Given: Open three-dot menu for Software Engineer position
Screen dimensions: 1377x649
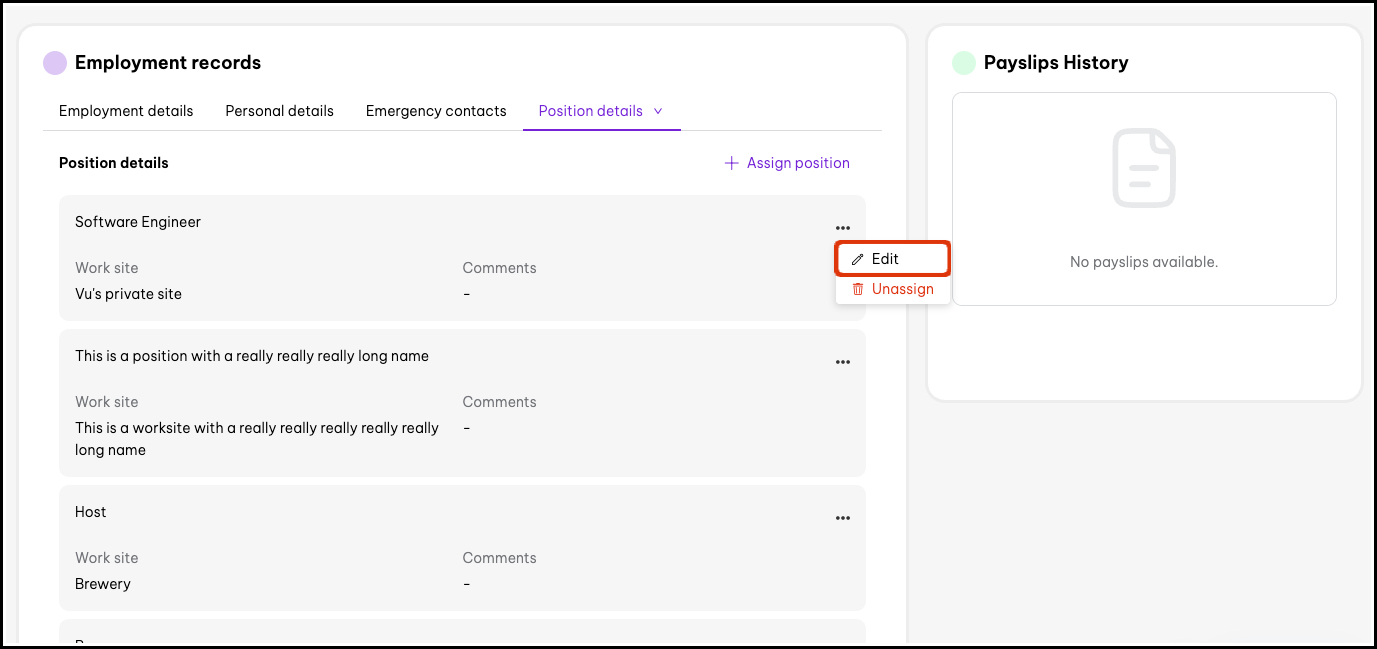Looking at the screenshot, I should 843,228.
